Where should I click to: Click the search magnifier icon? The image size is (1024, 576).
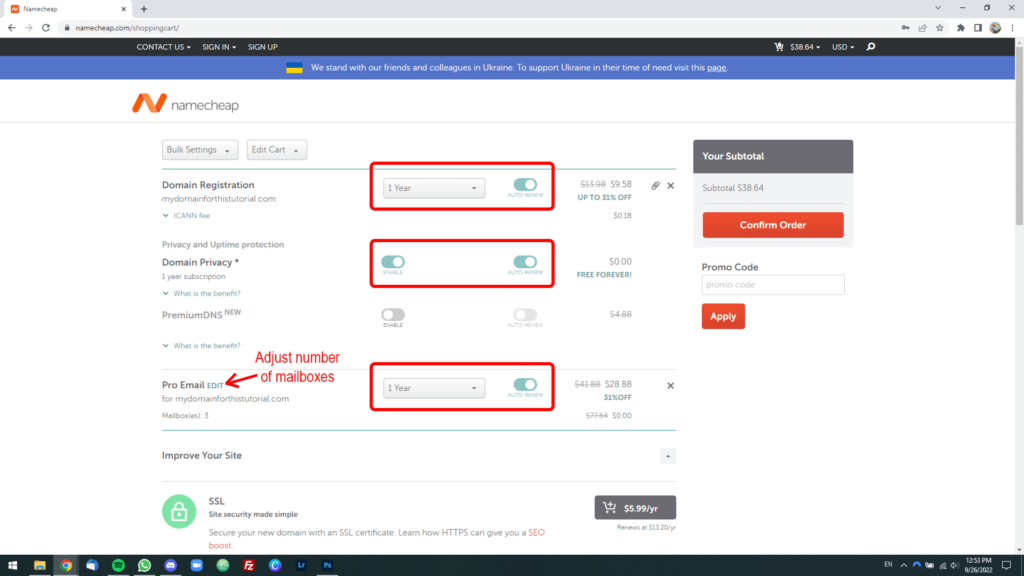click(871, 47)
